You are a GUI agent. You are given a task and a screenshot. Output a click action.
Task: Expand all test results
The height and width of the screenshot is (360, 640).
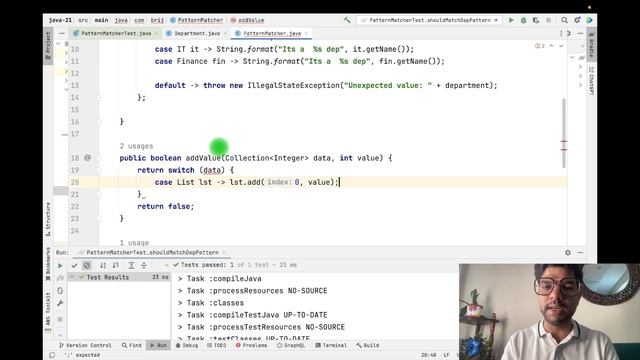click(x=131, y=265)
